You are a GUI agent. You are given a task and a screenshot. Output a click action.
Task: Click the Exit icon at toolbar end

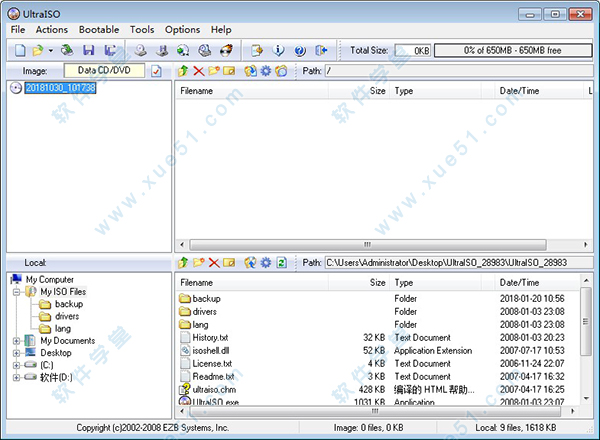click(321, 50)
